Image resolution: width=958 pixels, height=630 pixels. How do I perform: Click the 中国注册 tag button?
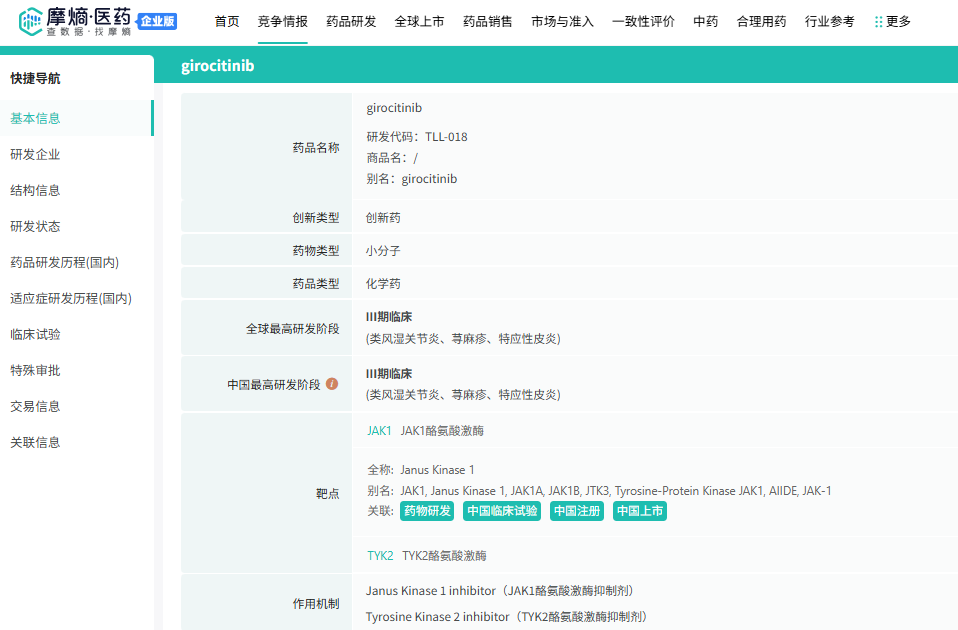coord(577,511)
